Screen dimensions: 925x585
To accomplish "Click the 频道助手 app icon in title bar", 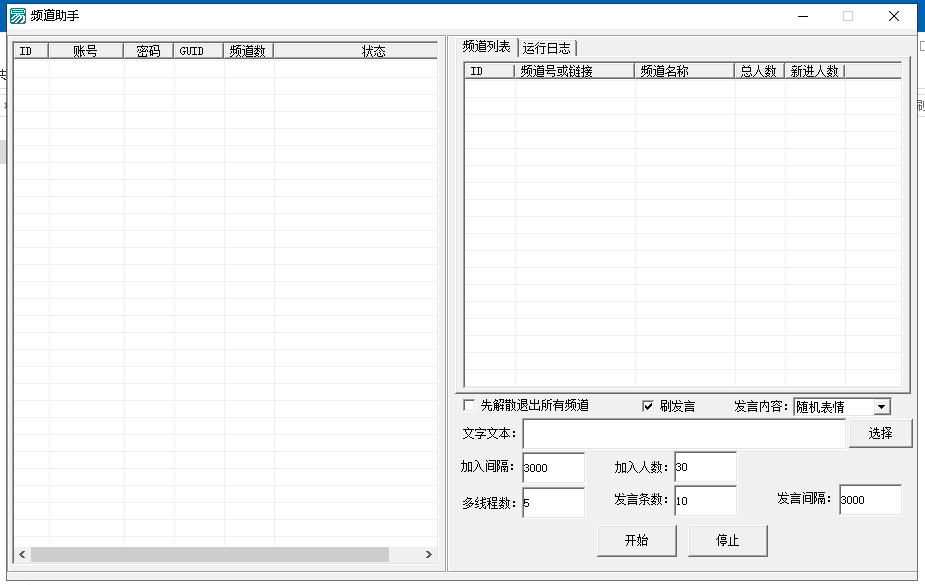I will coord(17,16).
